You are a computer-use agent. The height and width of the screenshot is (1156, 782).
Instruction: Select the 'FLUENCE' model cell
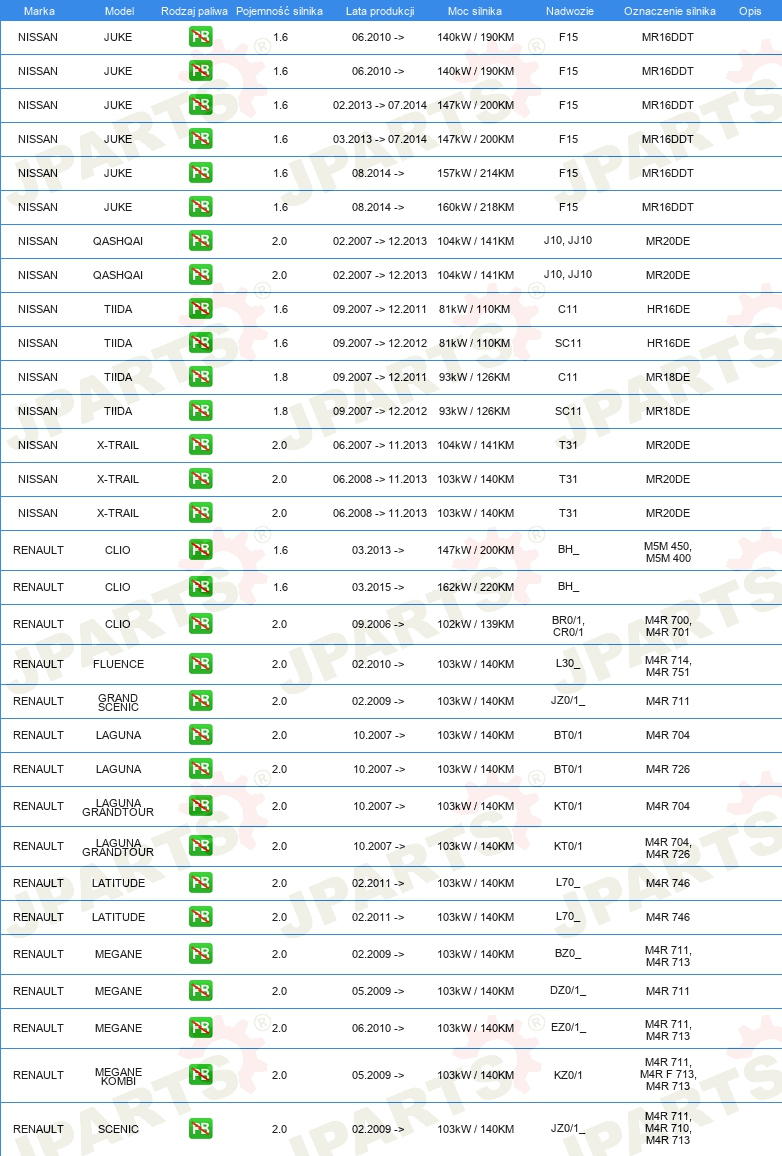coord(119,664)
